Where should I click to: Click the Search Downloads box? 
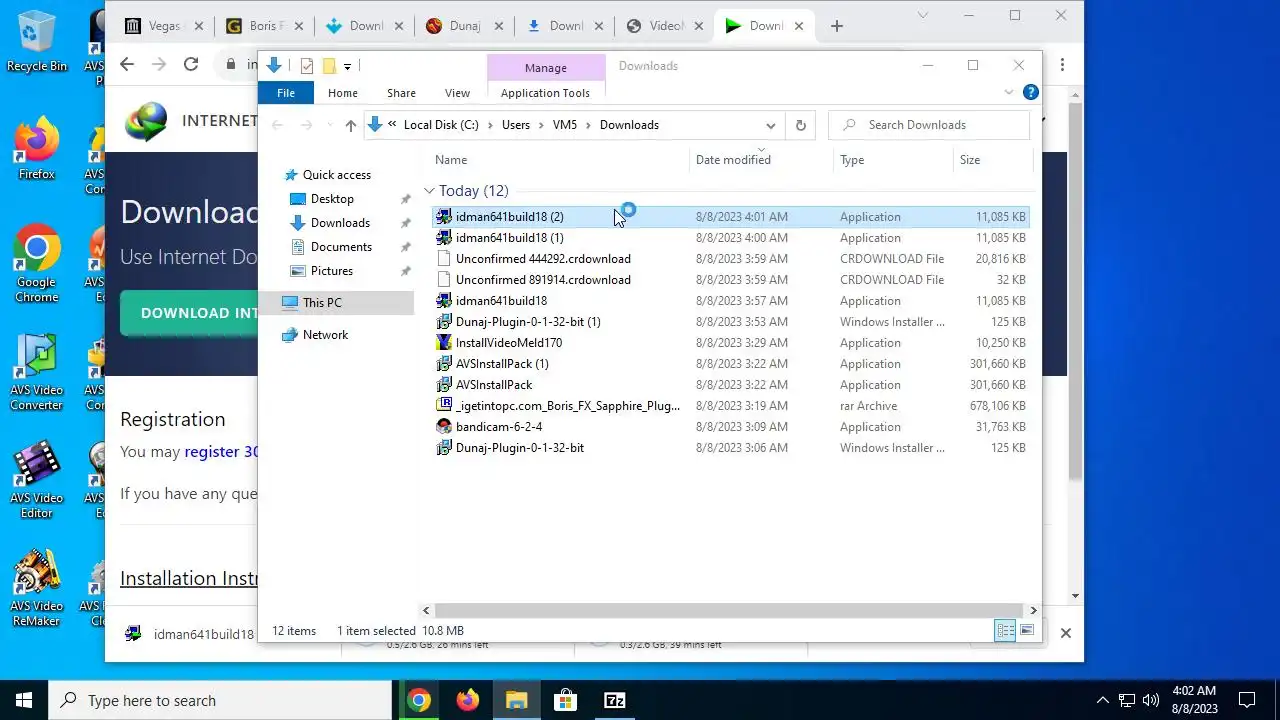point(928,125)
